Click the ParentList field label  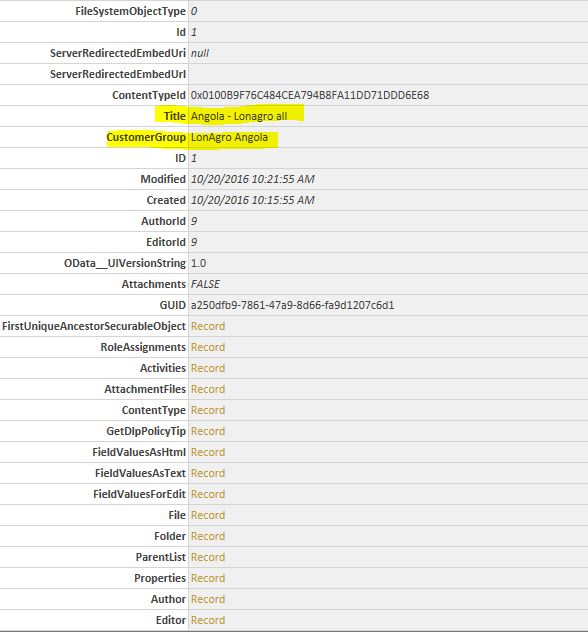[x=160, y=557]
